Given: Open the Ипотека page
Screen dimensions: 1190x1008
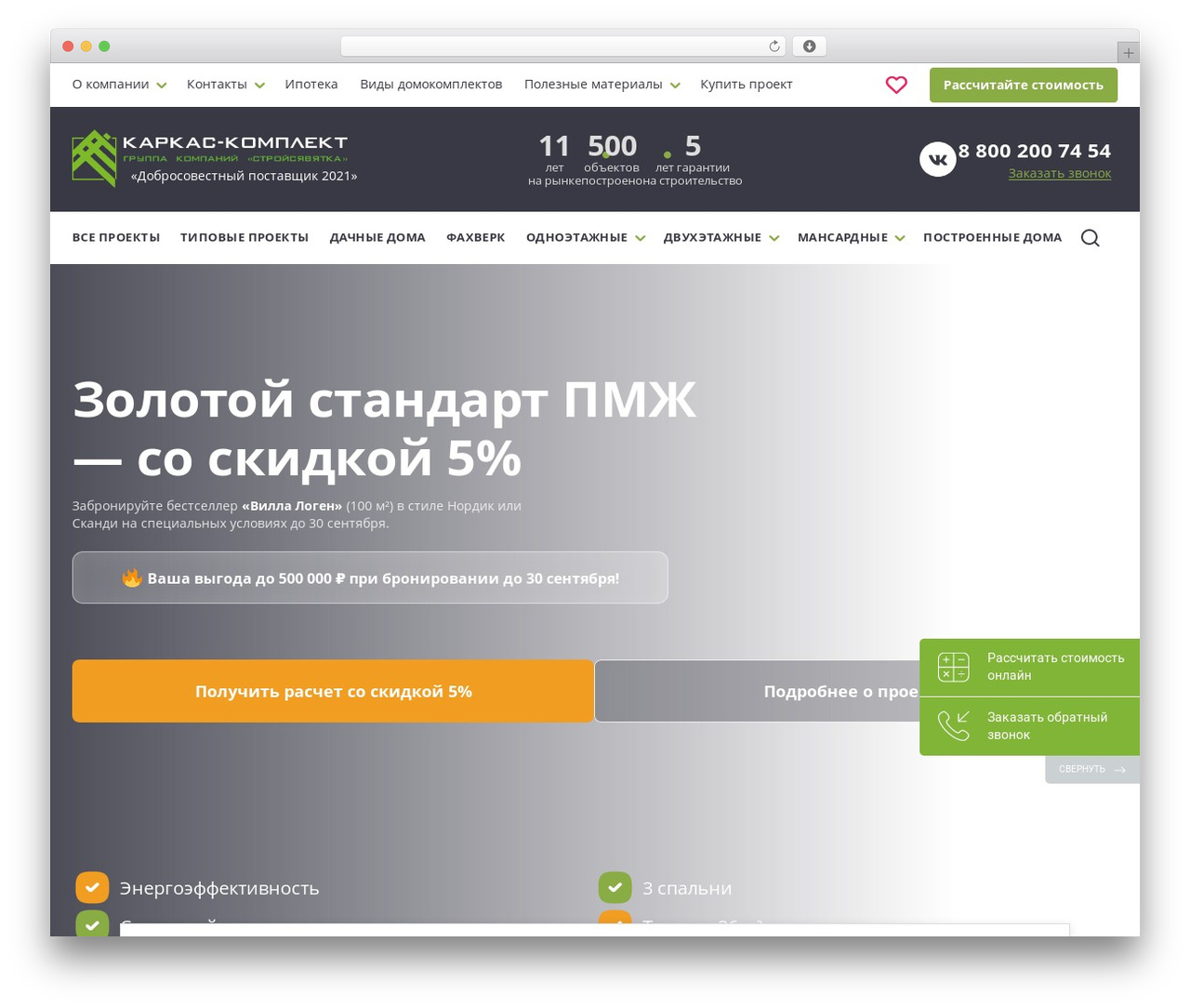Looking at the screenshot, I should click(311, 85).
